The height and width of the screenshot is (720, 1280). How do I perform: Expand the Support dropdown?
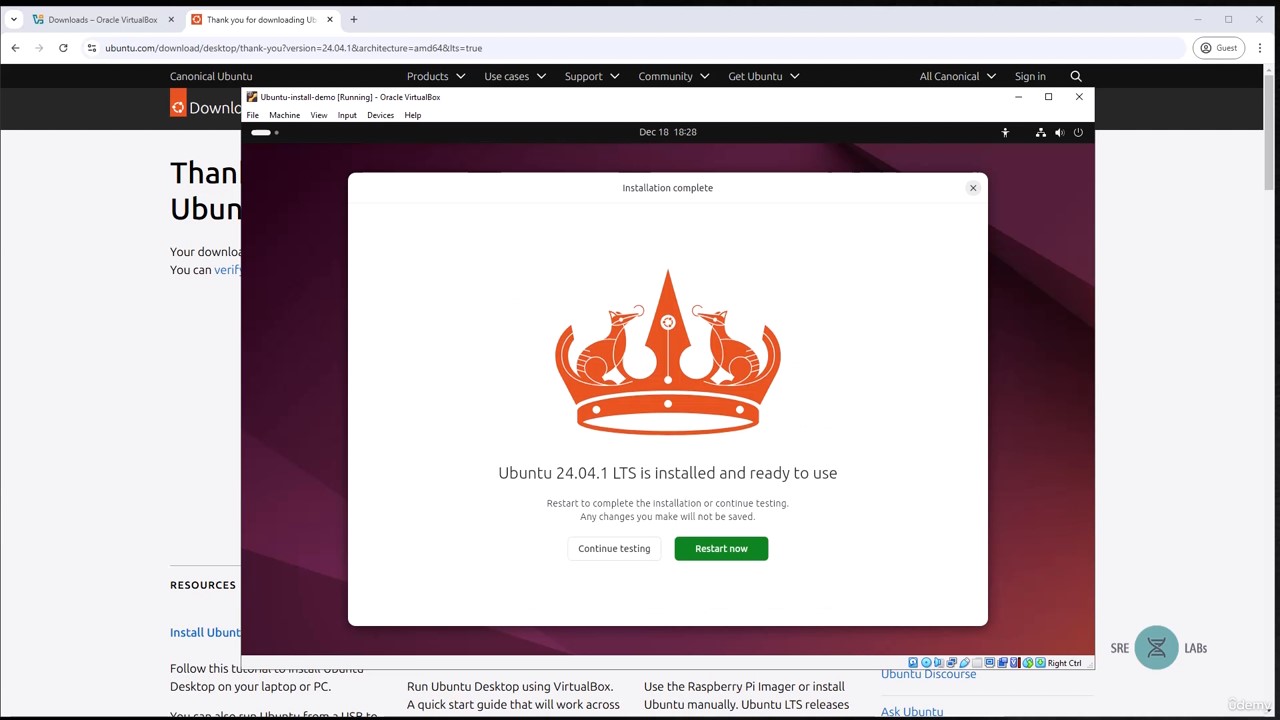[592, 76]
